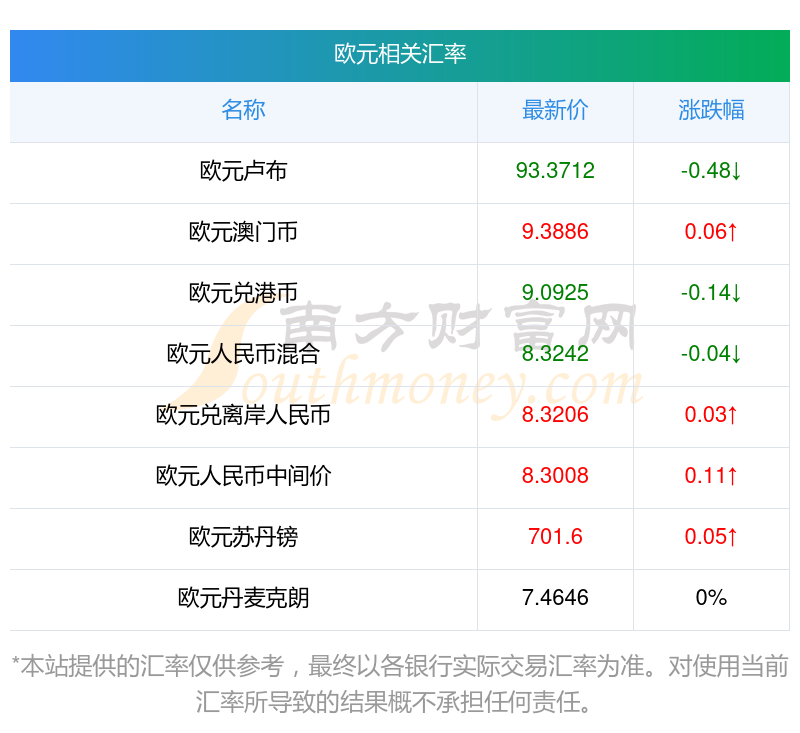Click the price 701.6
The image size is (800, 733).
(555, 537)
